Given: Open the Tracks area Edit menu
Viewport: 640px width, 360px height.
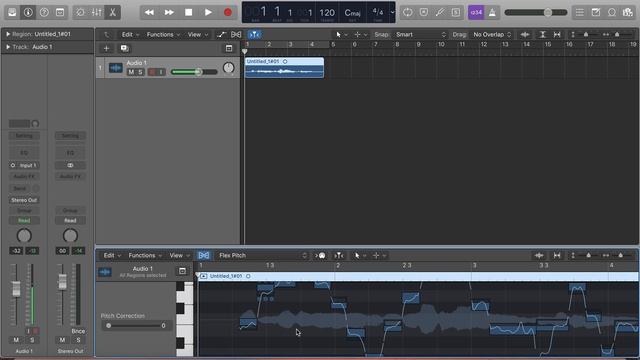Looking at the screenshot, I should [130, 35].
